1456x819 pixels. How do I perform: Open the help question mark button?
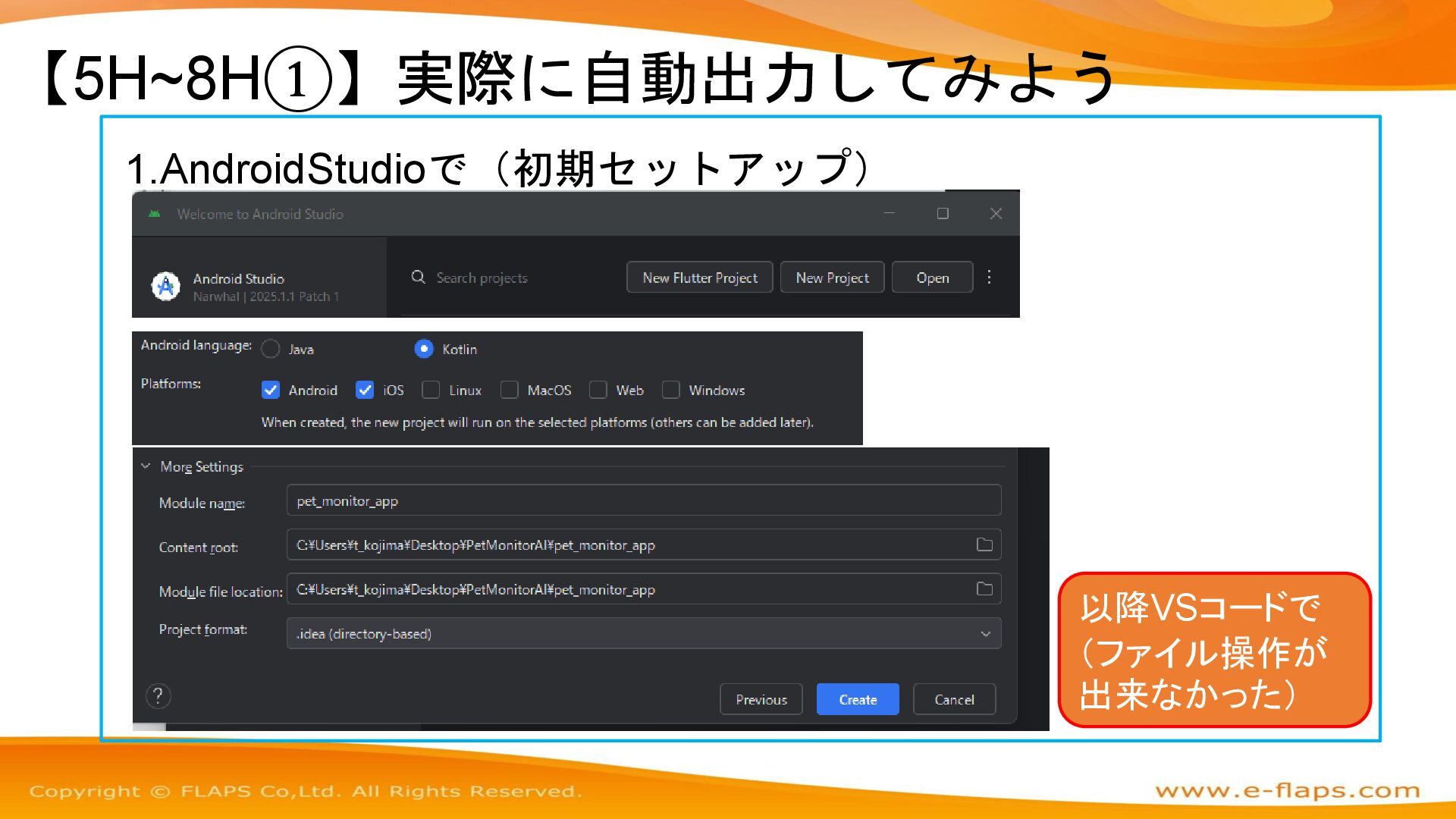[x=158, y=696]
